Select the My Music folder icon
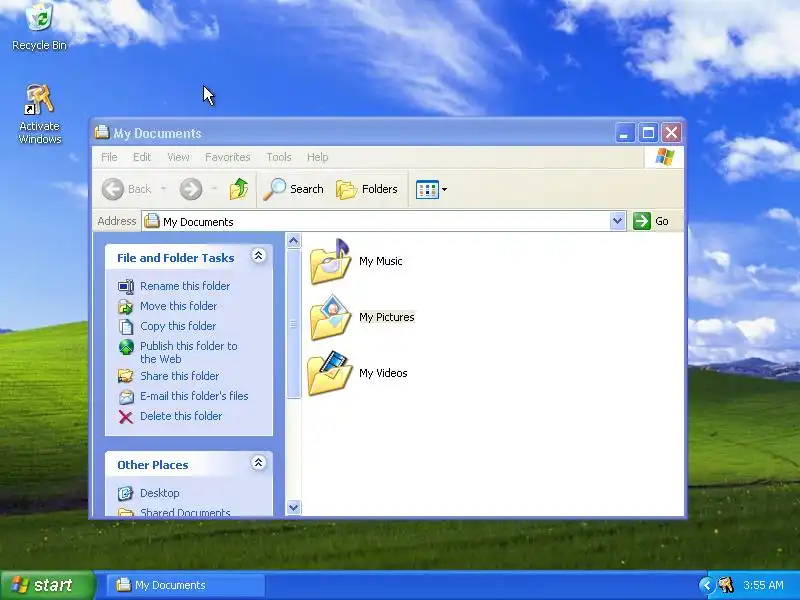800x600 pixels. pos(330,261)
